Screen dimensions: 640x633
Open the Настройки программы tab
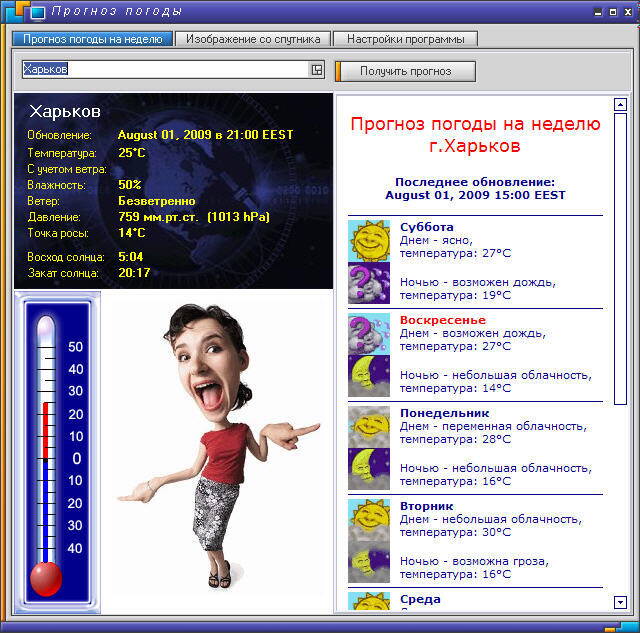tap(405, 39)
